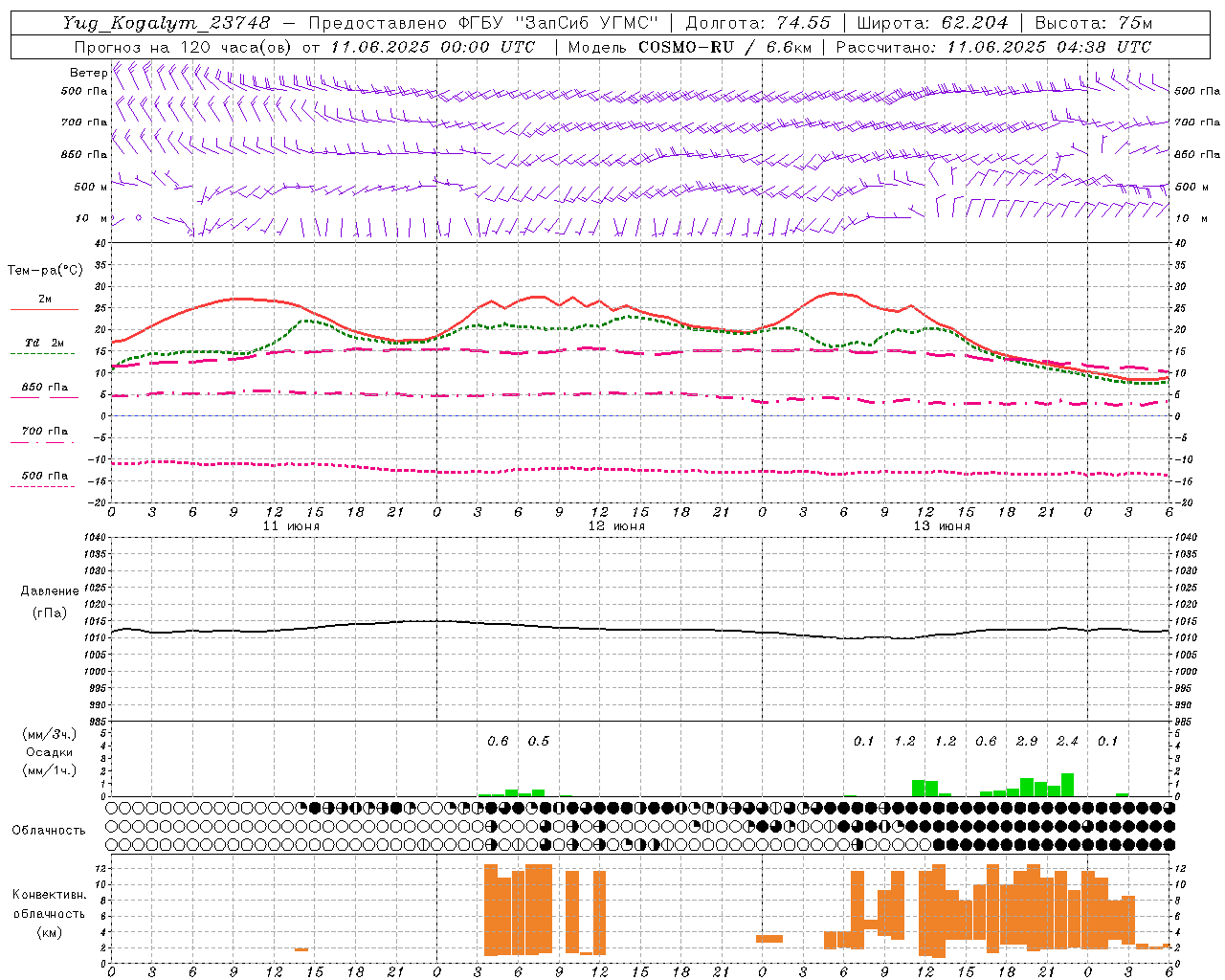Click the 2.9 precipitation value
Image resolution: width=1225 pixels, height=980 pixels.
pyautogui.click(x=1027, y=742)
